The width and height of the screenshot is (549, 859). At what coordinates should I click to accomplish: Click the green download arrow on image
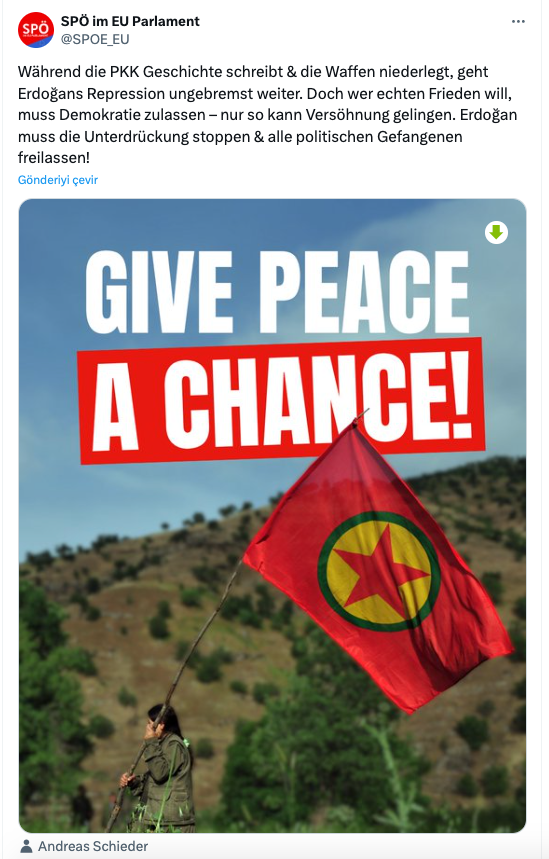(496, 232)
